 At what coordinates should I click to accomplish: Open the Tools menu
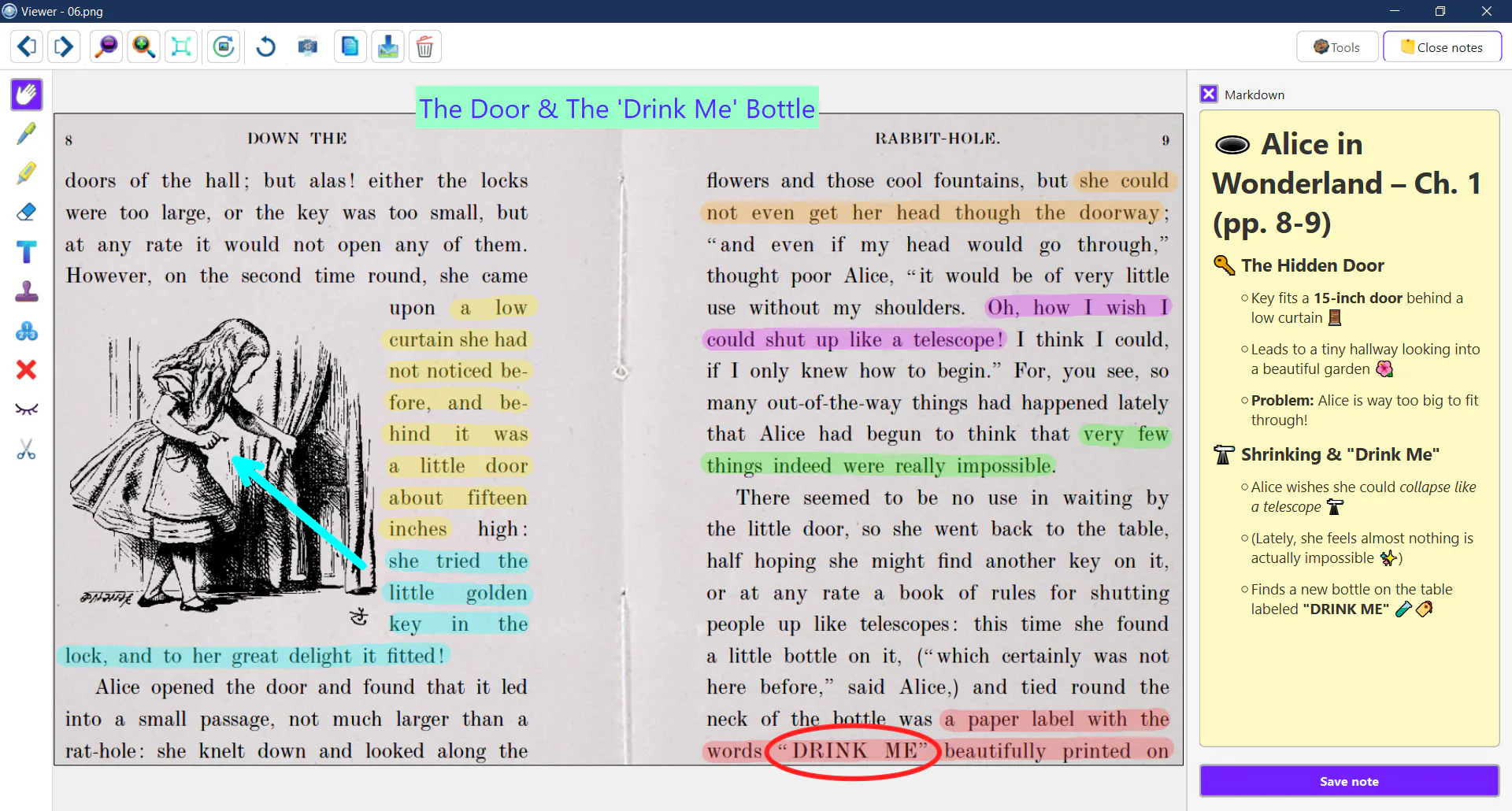1337,47
